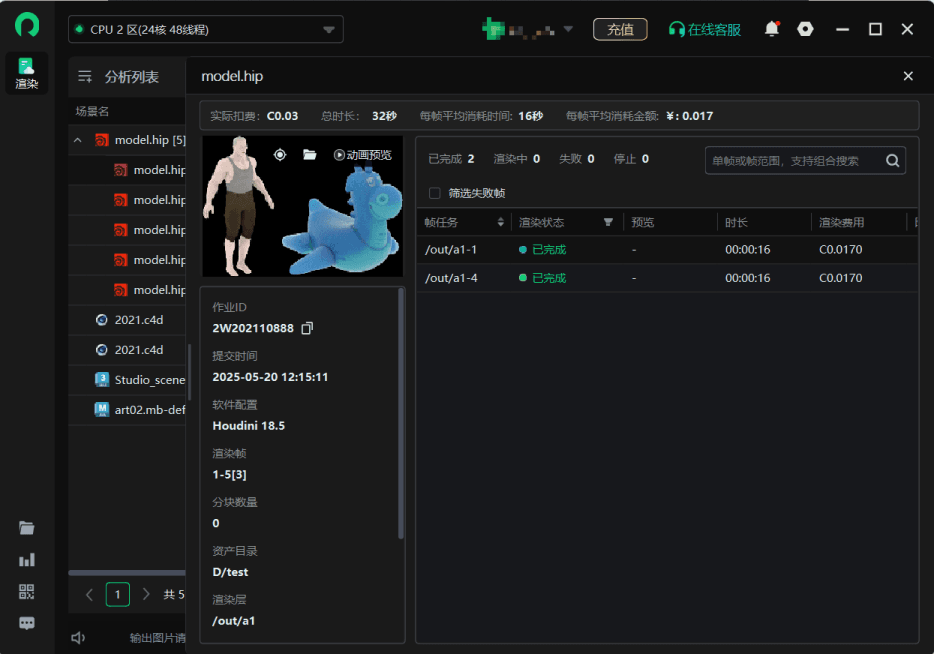Screen dimensions: 934x654
Task: Play the 动画预览 animation preview
Action: click(363, 155)
